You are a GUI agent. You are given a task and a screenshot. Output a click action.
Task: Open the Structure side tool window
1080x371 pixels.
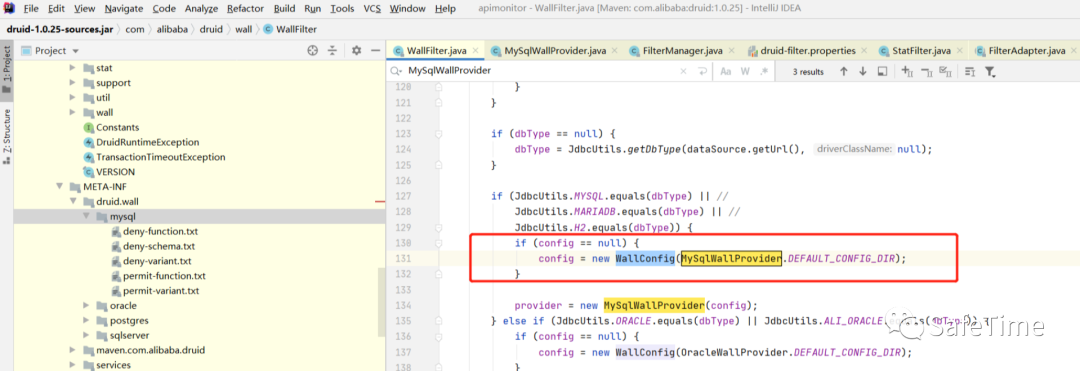pos(7,136)
